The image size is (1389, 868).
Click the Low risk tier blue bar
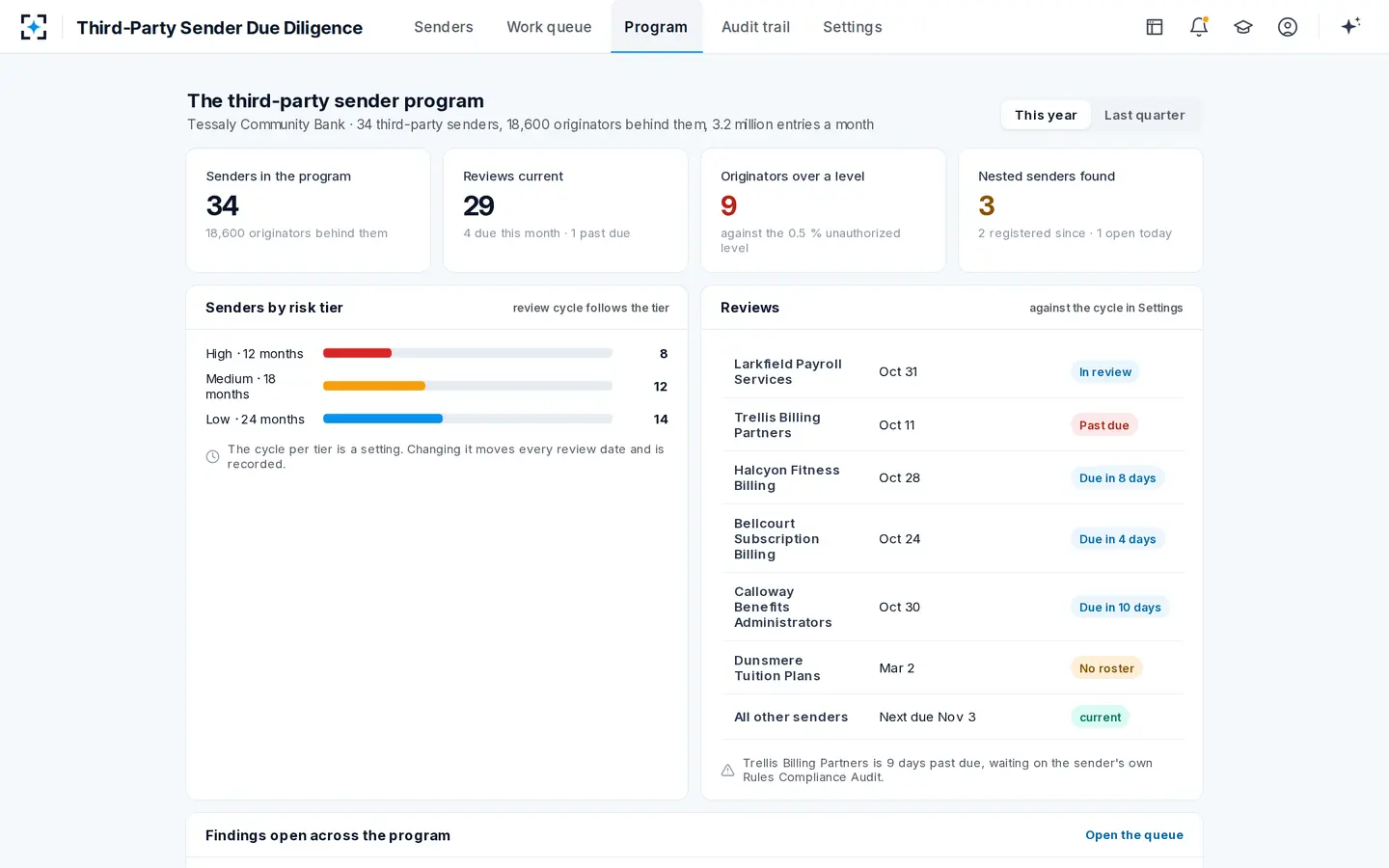tap(383, 419)
